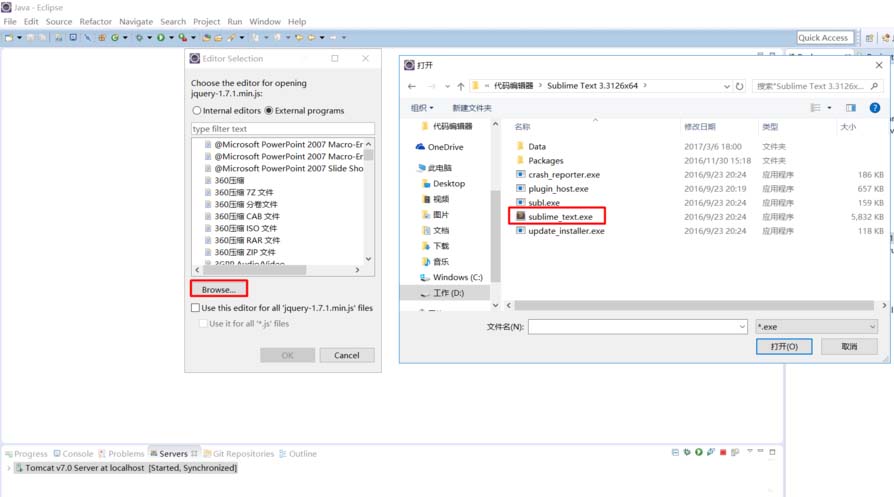Switch to the Console tab

73,454
